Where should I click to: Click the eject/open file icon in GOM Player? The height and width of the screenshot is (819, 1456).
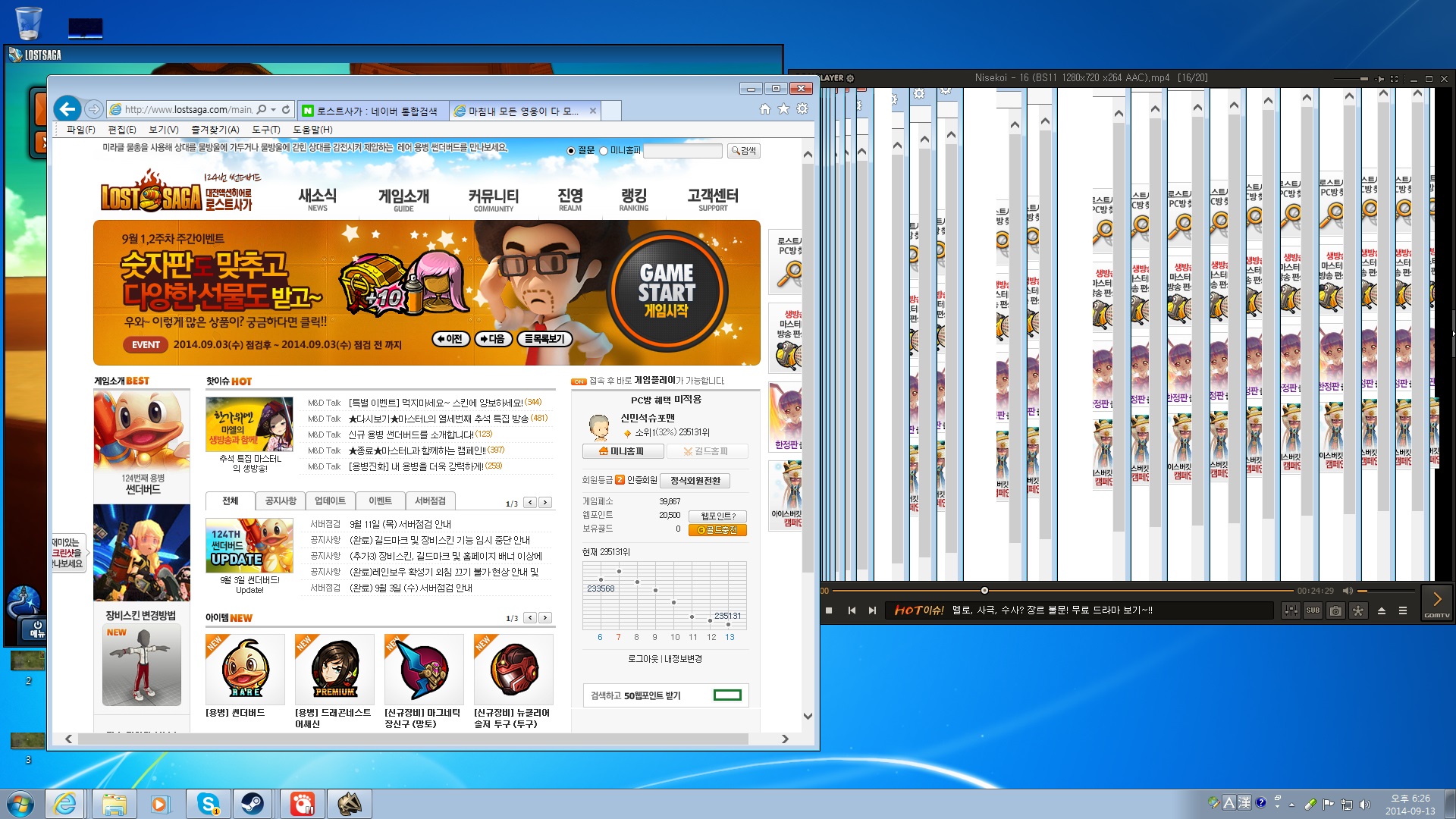pos(1382,610)
